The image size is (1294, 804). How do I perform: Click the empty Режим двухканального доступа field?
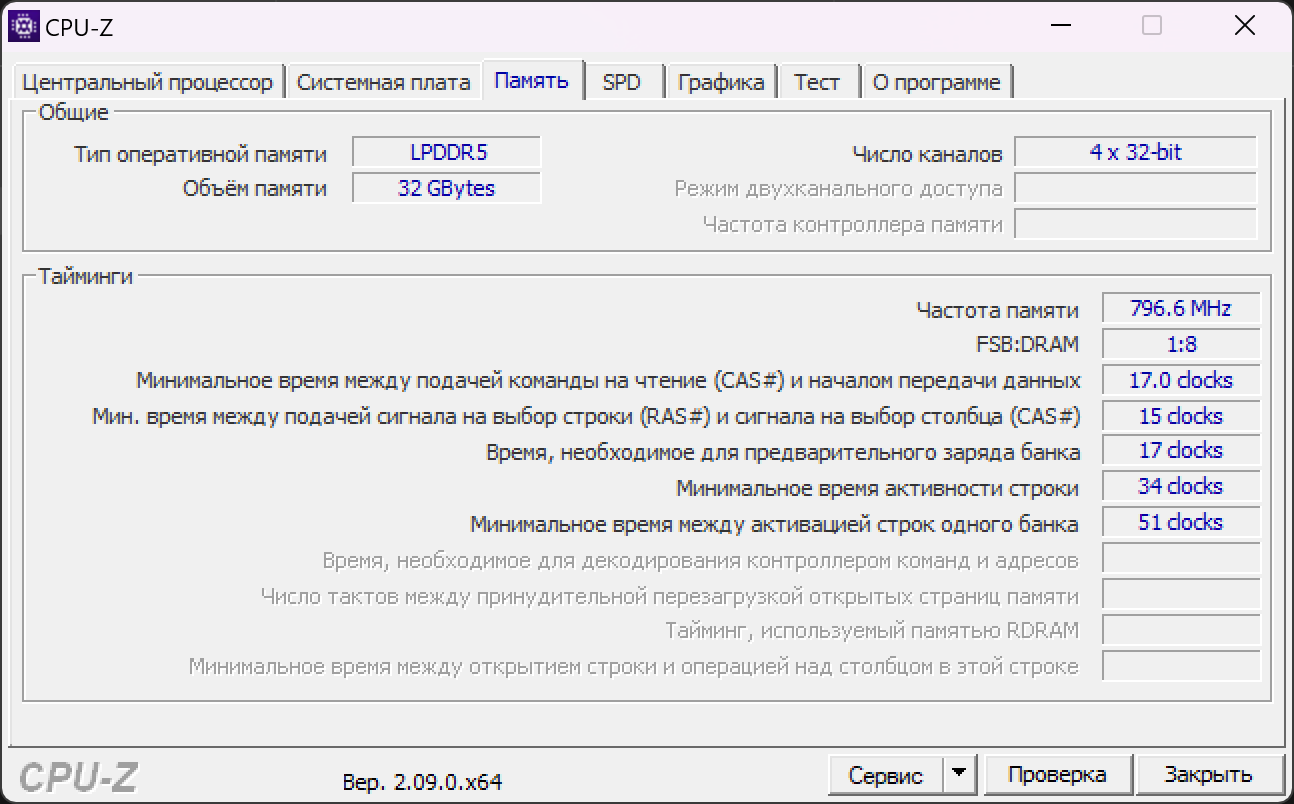pos(1136,188)
